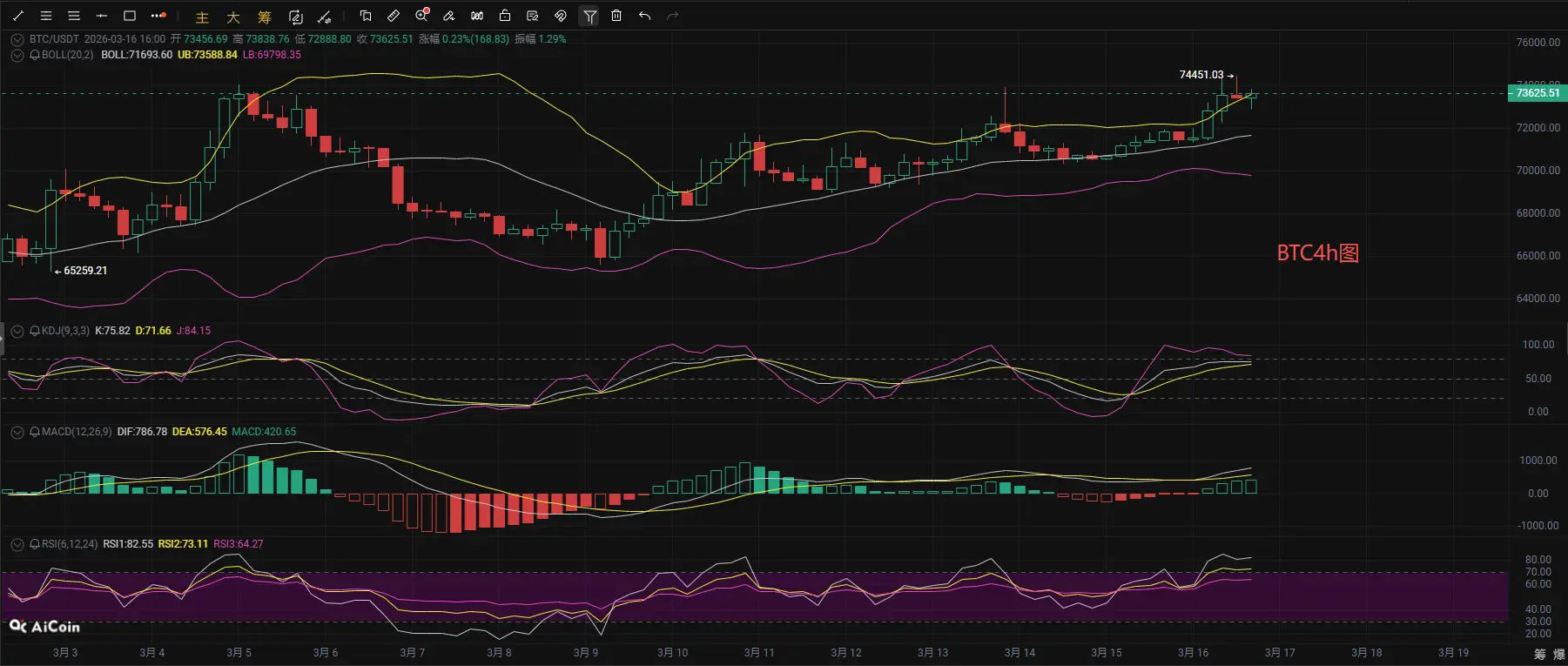Click the red BTC4h图 annotation text
Viewport: 1568px width, 666px height.
point(1317,253)
